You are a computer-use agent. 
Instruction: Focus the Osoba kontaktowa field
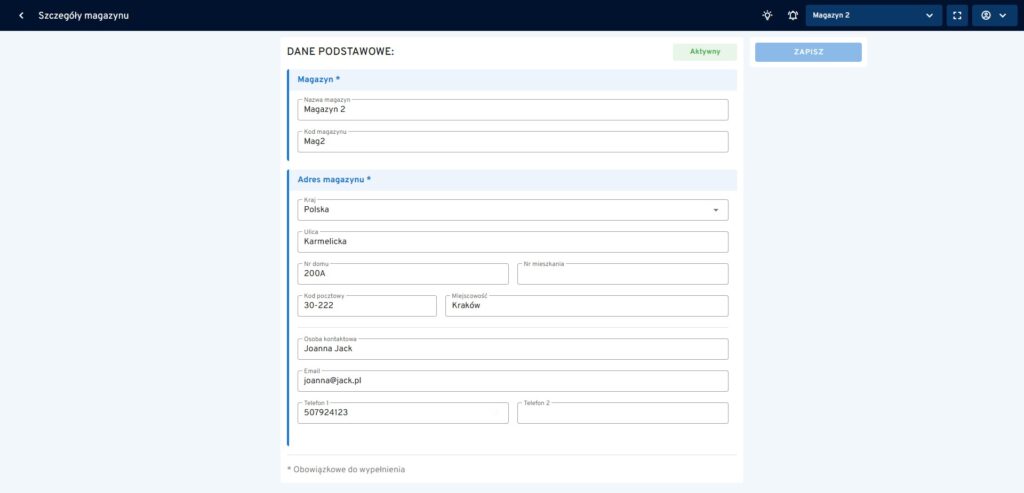[x=512, y=349]
